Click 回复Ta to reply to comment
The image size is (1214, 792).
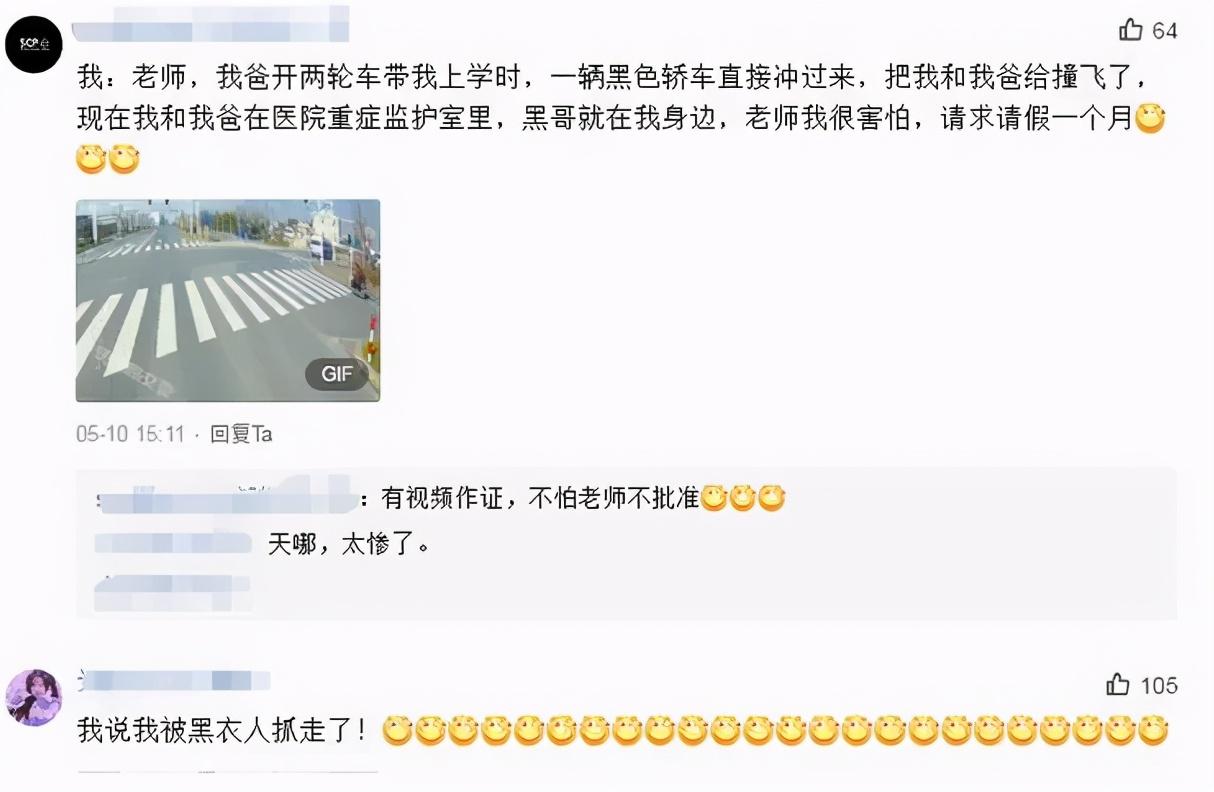241,434
